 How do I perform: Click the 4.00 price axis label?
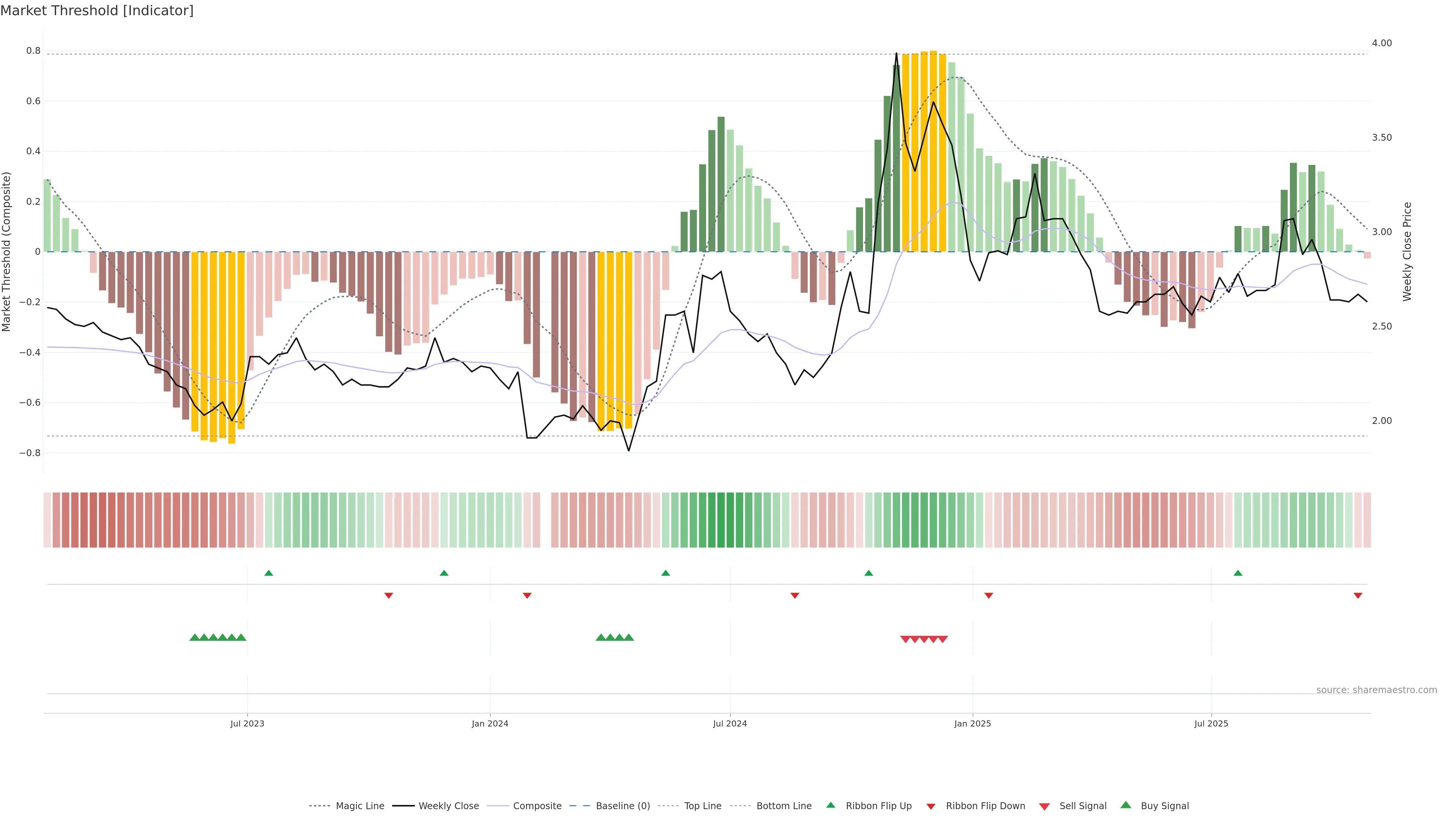pyautogui.click(x=1381, y=43)
